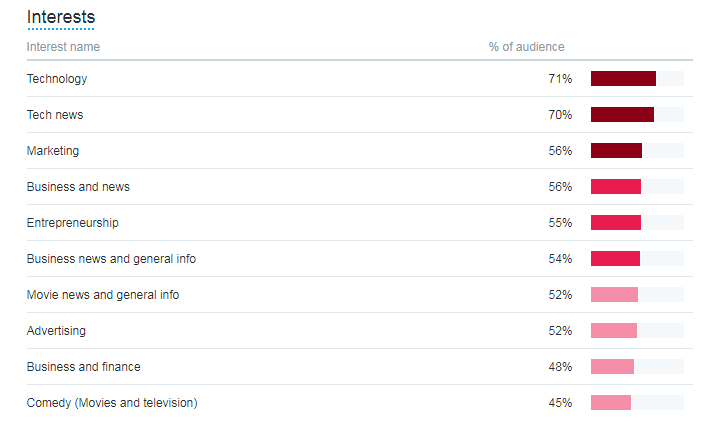Click the Advertising 52% pink bar
This screenshot has height=446, width=708.
[614, 331]
